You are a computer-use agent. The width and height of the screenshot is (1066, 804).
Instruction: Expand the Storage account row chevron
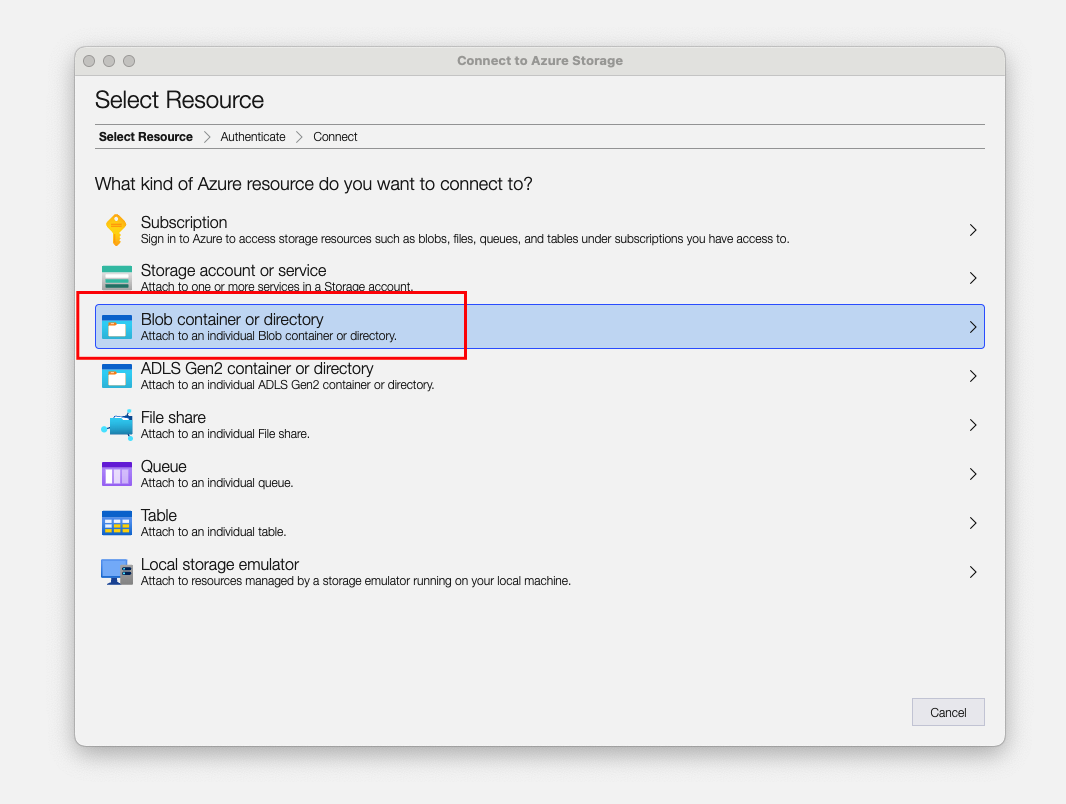(x=973, y=278)
